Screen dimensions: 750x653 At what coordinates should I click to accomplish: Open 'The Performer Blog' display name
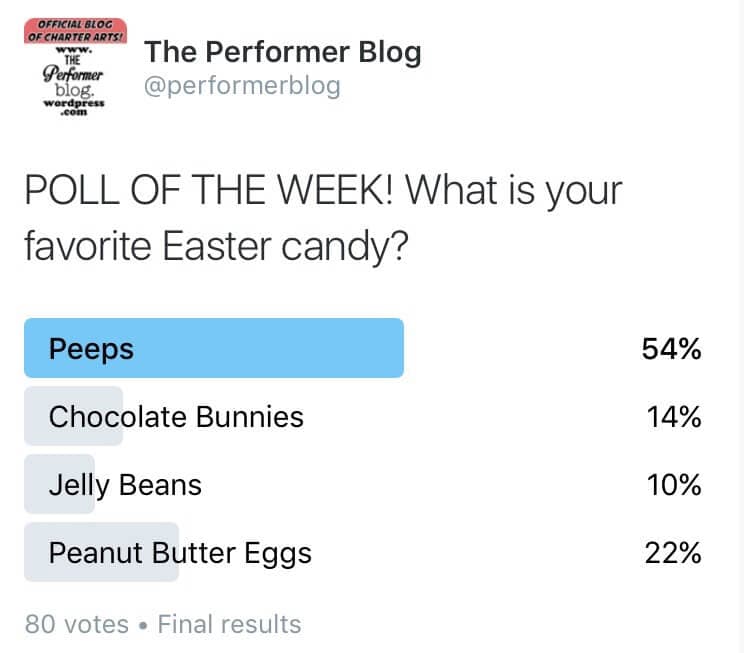[x=282, y=51]
